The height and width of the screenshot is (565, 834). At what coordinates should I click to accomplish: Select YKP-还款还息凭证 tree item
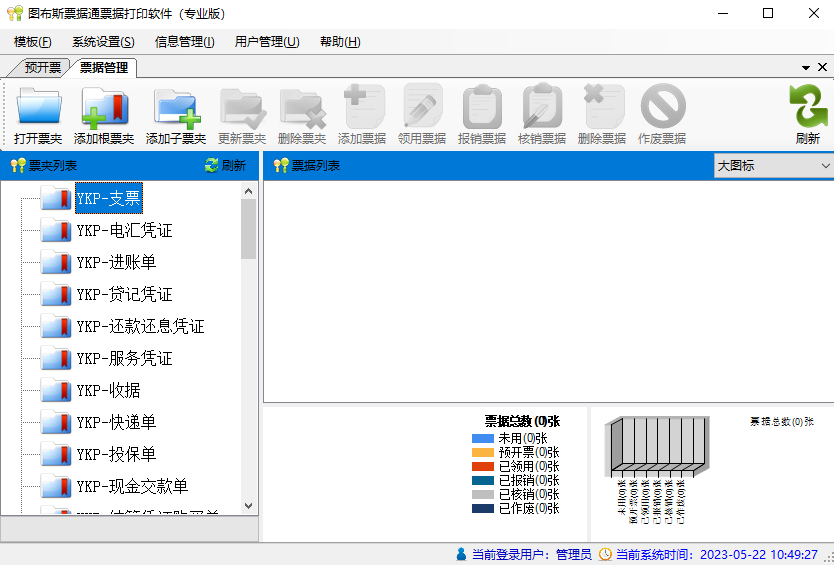140,326
